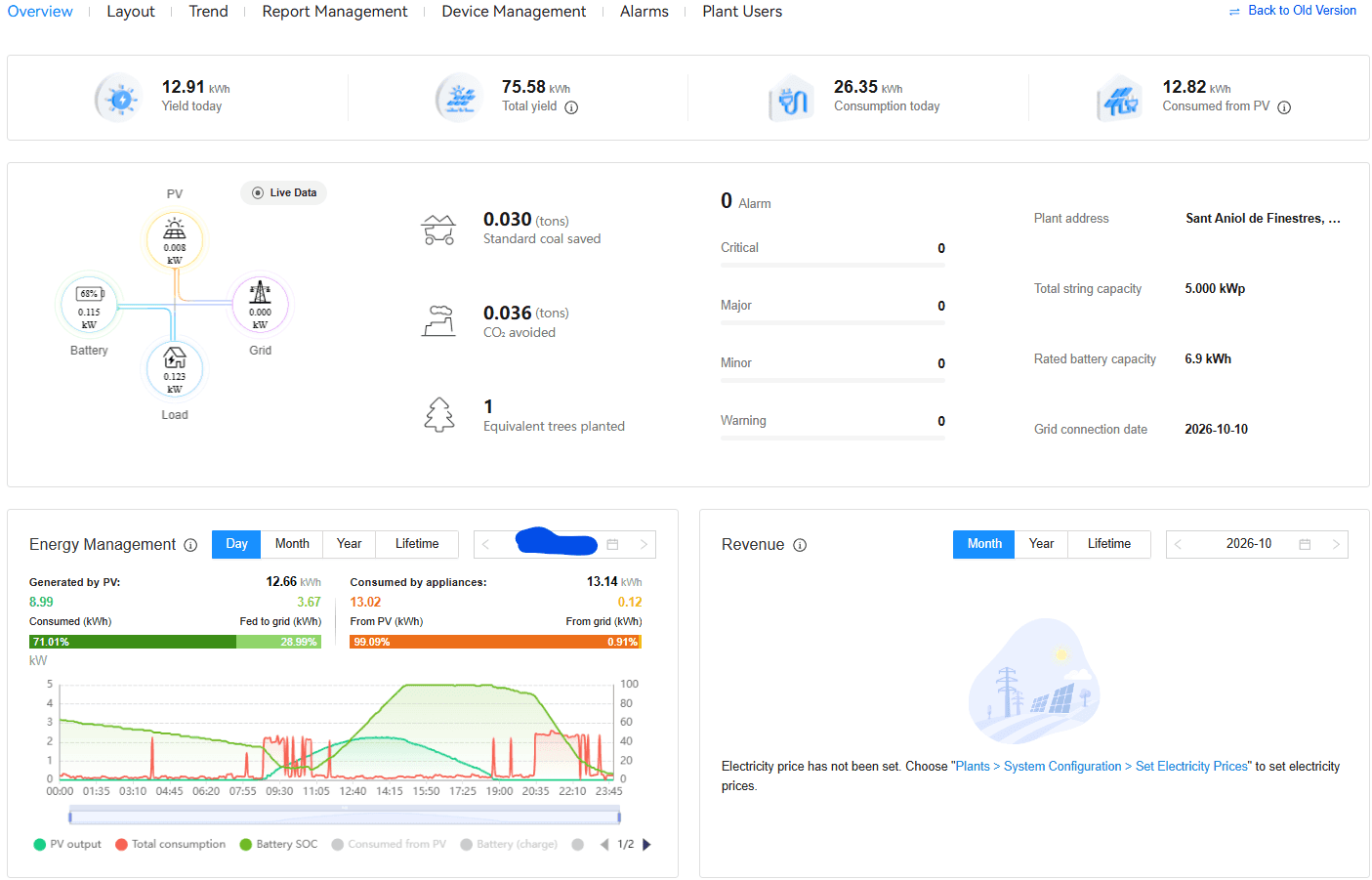The height and width of the screenshot is (880, 1372).
Task: Open the Energy Management calendar icon
Action: [613, 544]
